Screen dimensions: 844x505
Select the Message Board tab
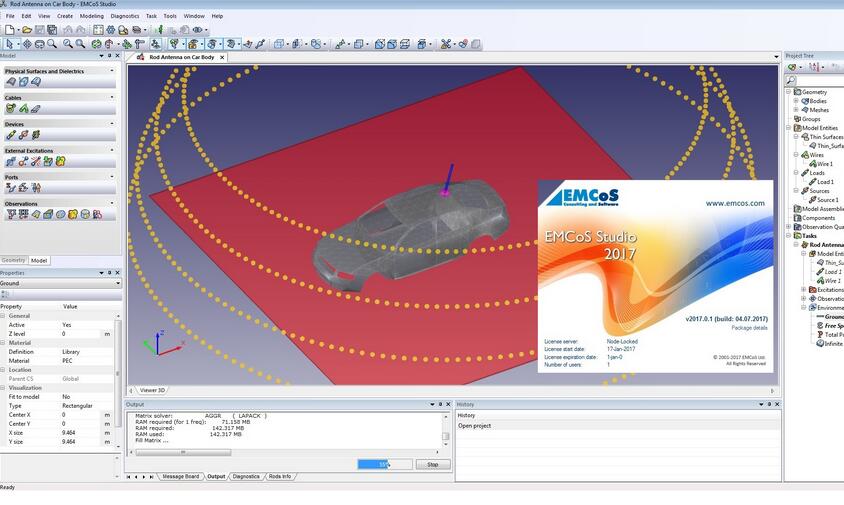[x=180, y=476]
